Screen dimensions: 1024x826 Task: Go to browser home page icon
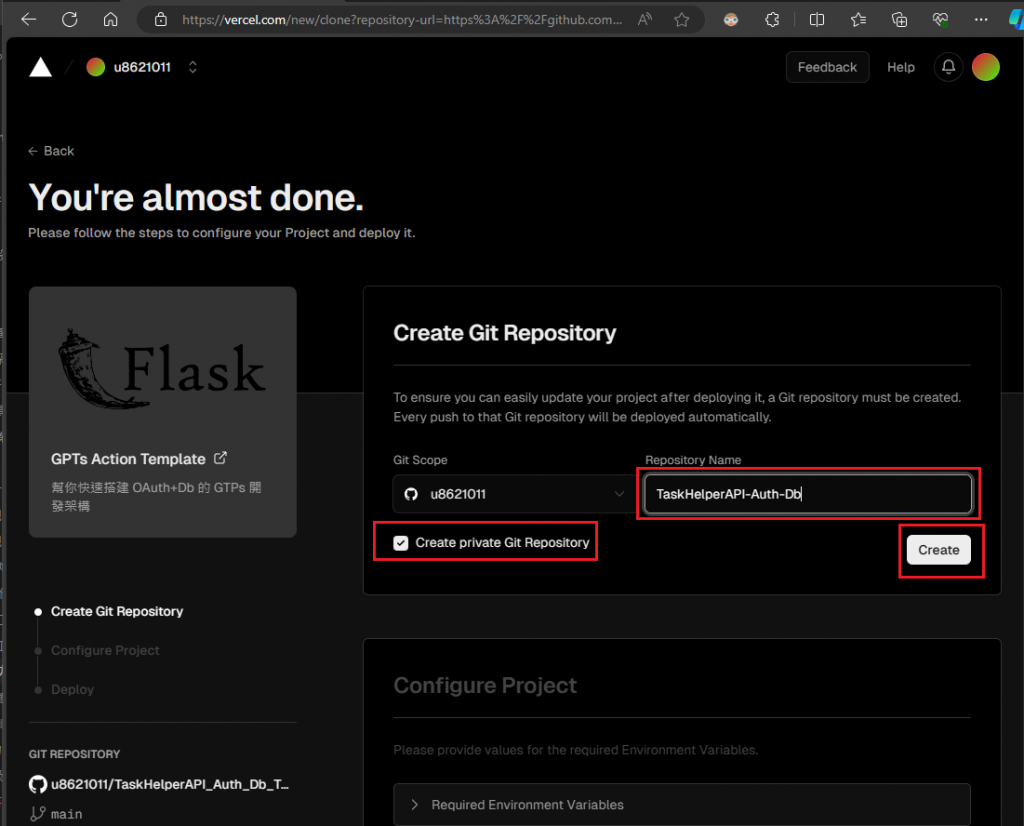[x=110, y=20]
